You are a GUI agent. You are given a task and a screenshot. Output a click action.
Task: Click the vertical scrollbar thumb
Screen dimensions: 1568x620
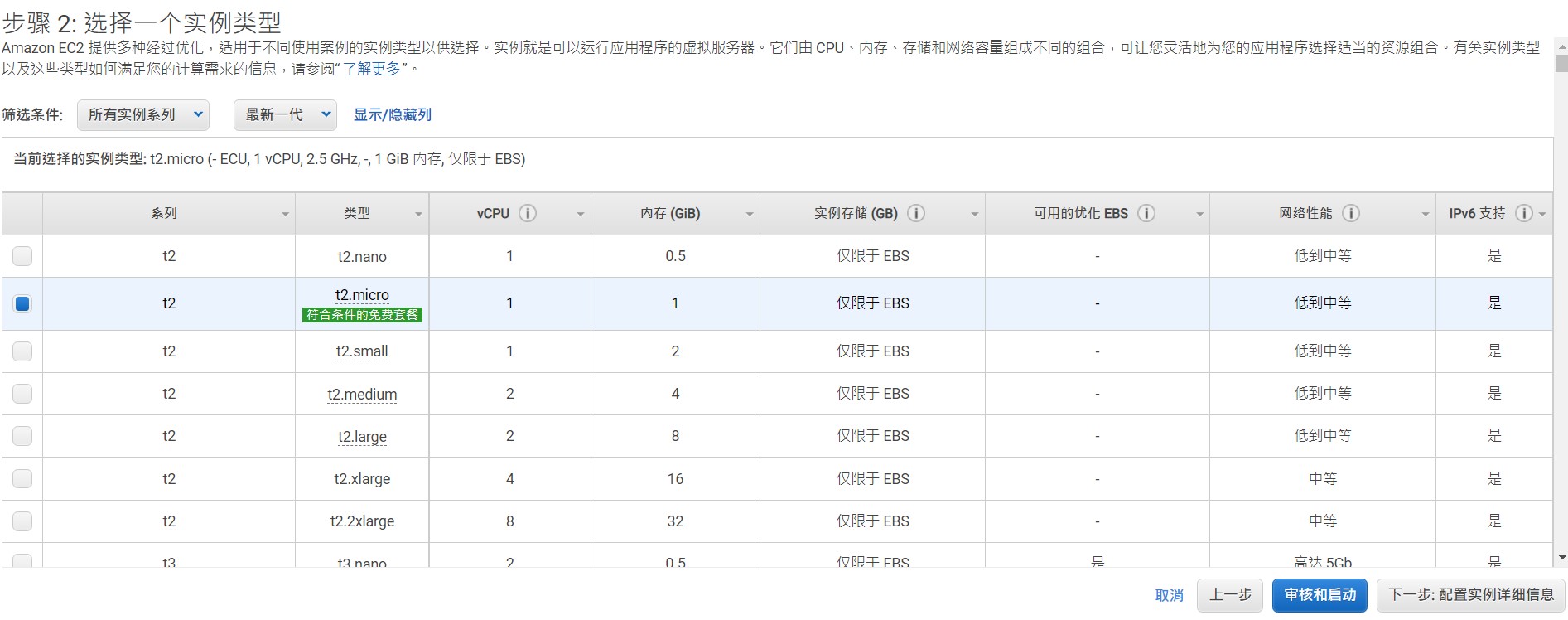[1561, 63]
